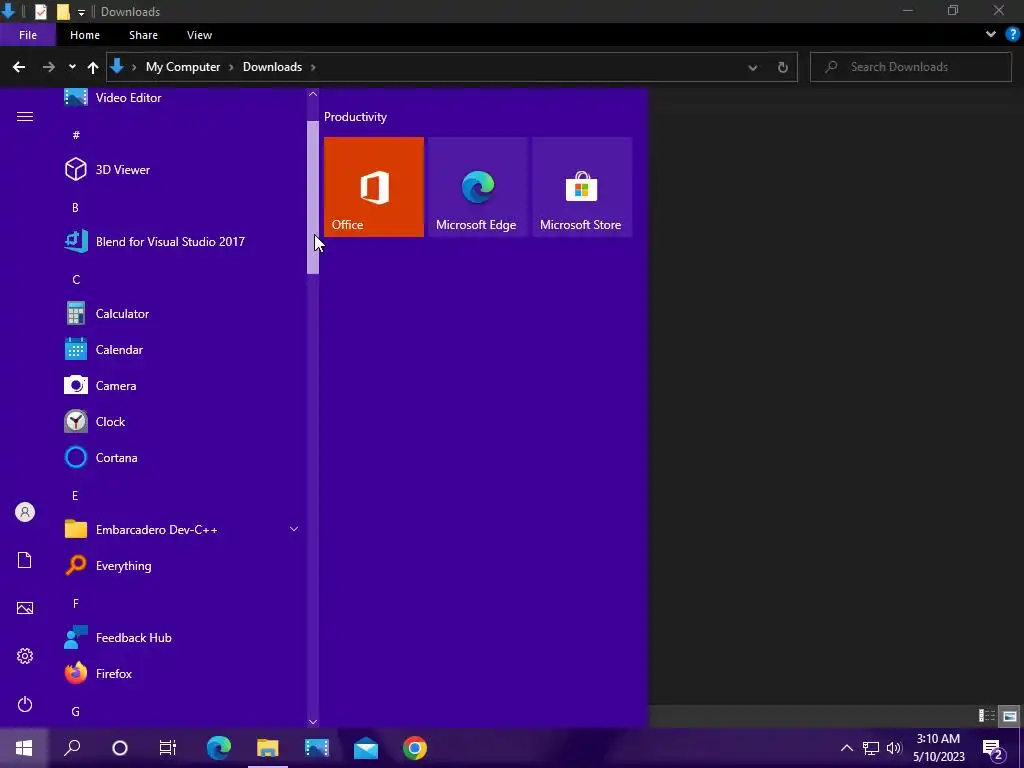Open Microsoft Edge from the taskbar
This screenshot has width=1024, height=768.
coord(219,748)
